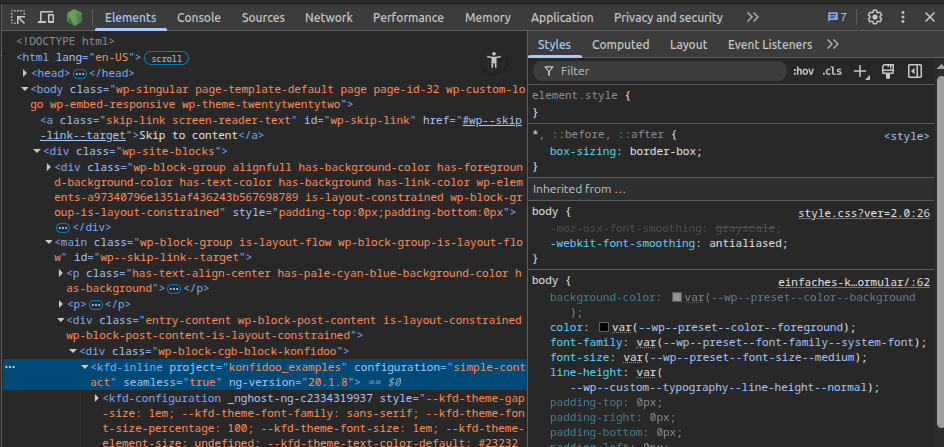The height and width of the screenshot is (447, 944).
Task: Select the Styles sub-tab
Action: (x=554, y=45)
